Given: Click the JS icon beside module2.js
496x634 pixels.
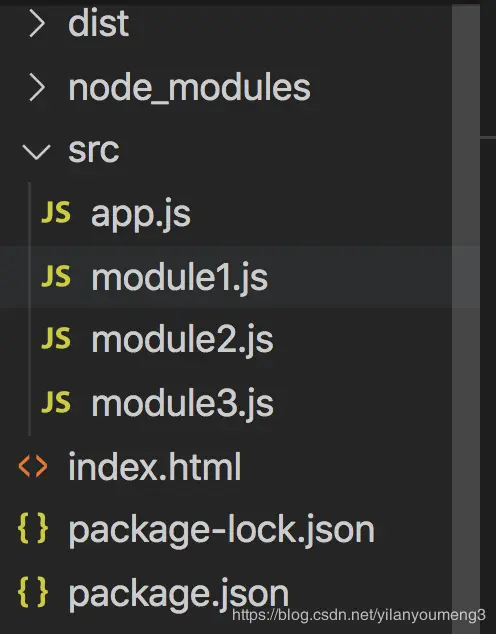Looking at the screenshot, I should tap(56, 338).
